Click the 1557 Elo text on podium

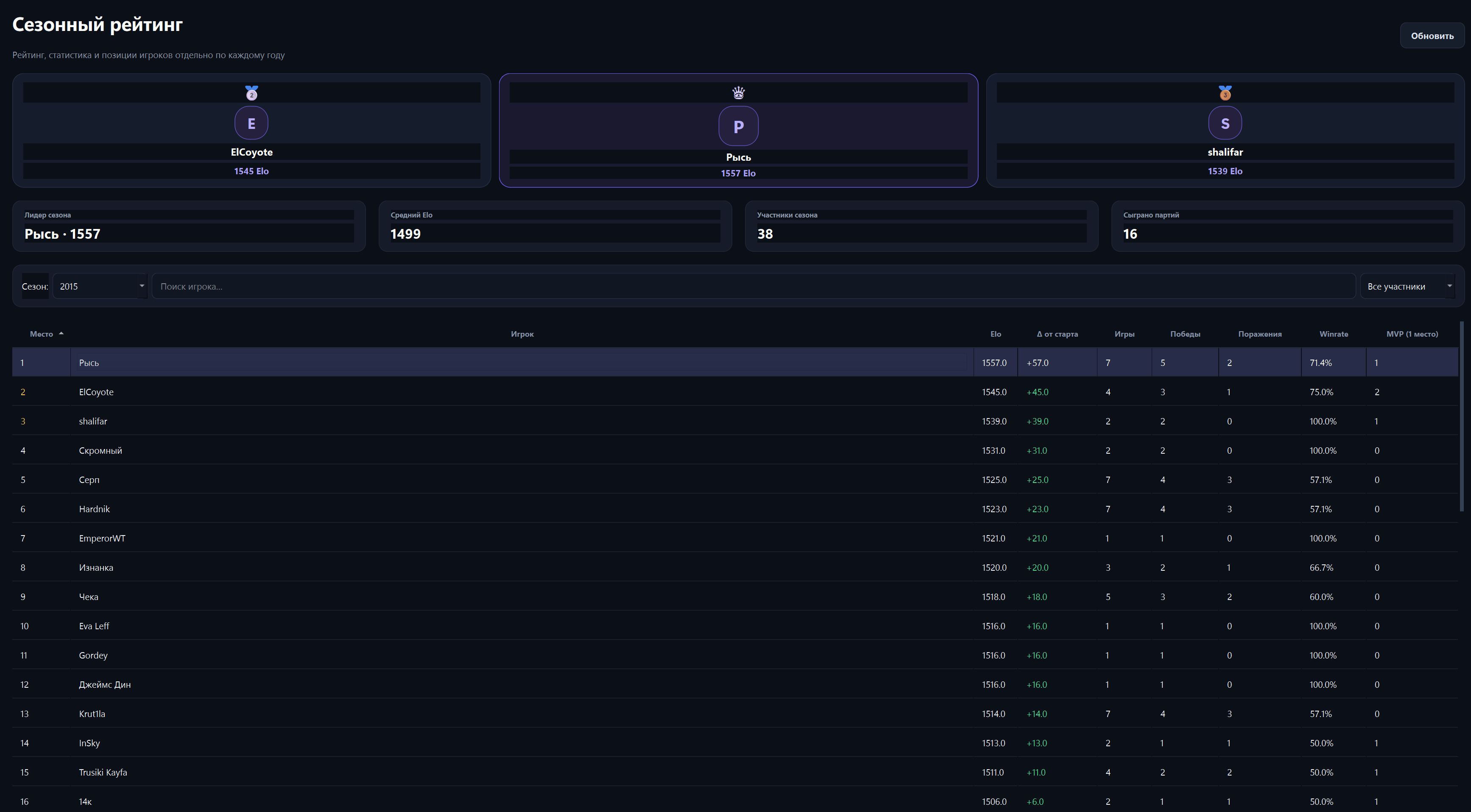pyautogui.click(x=738, y=173)
